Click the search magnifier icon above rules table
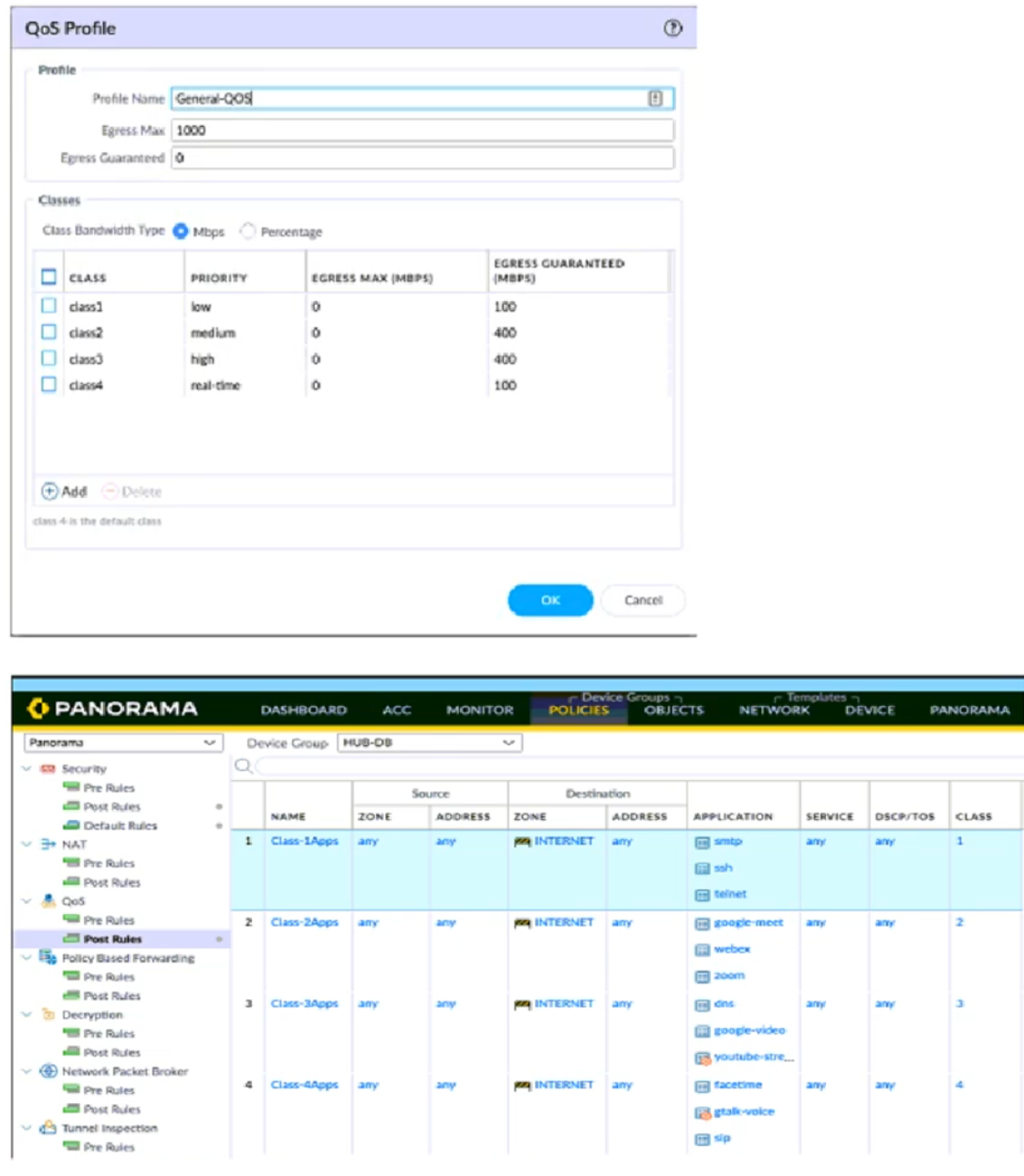 [243, 766]
